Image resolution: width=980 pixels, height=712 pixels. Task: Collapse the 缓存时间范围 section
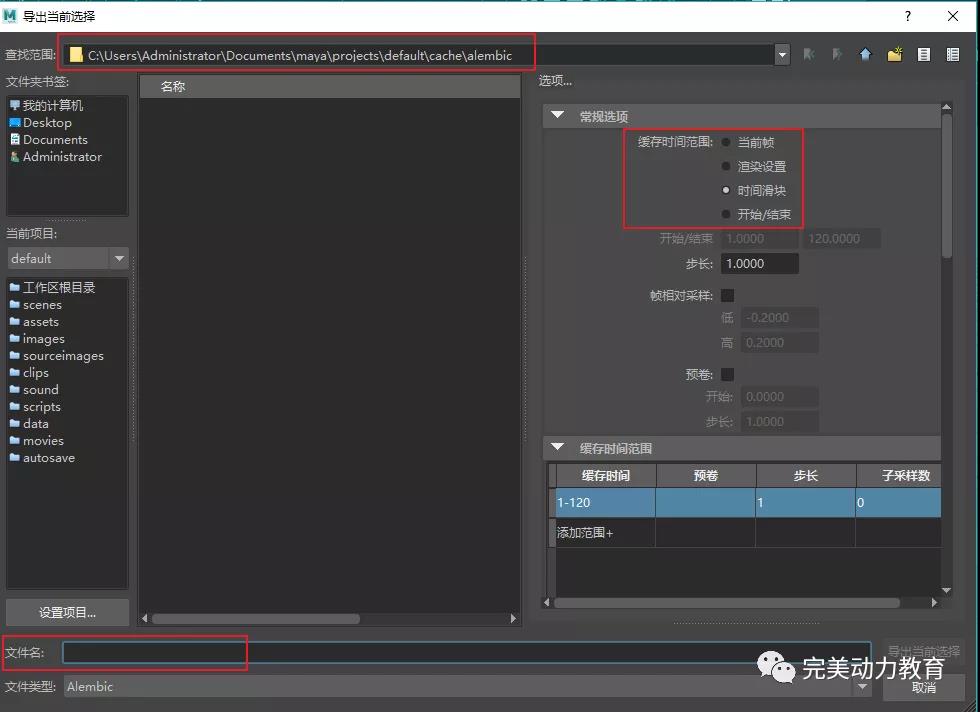pos(558,448)
